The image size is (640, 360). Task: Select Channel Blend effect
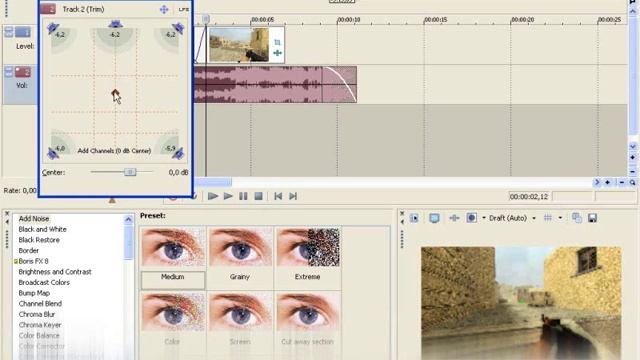(40, 304)
